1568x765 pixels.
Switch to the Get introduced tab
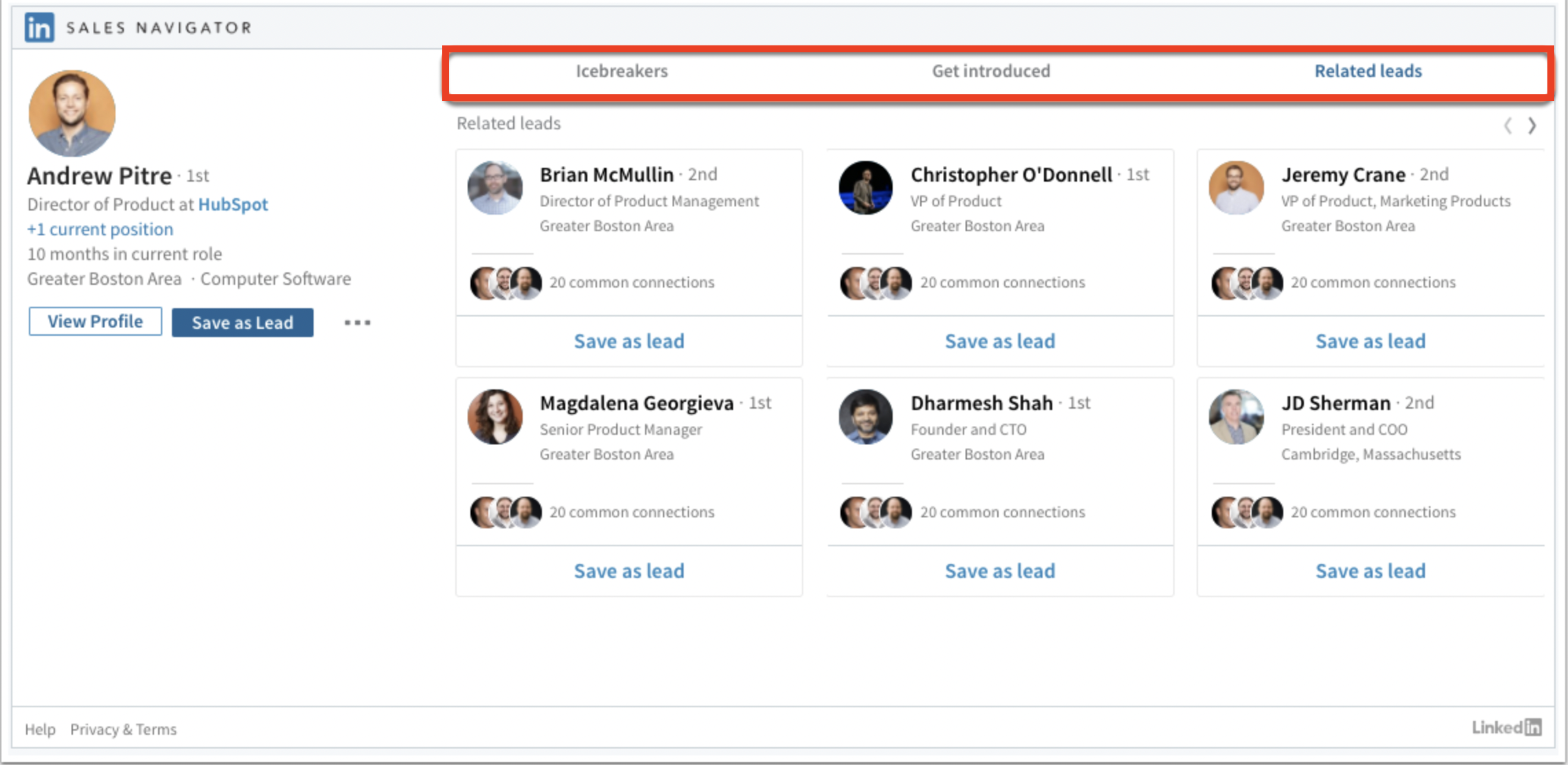(991, 71)
